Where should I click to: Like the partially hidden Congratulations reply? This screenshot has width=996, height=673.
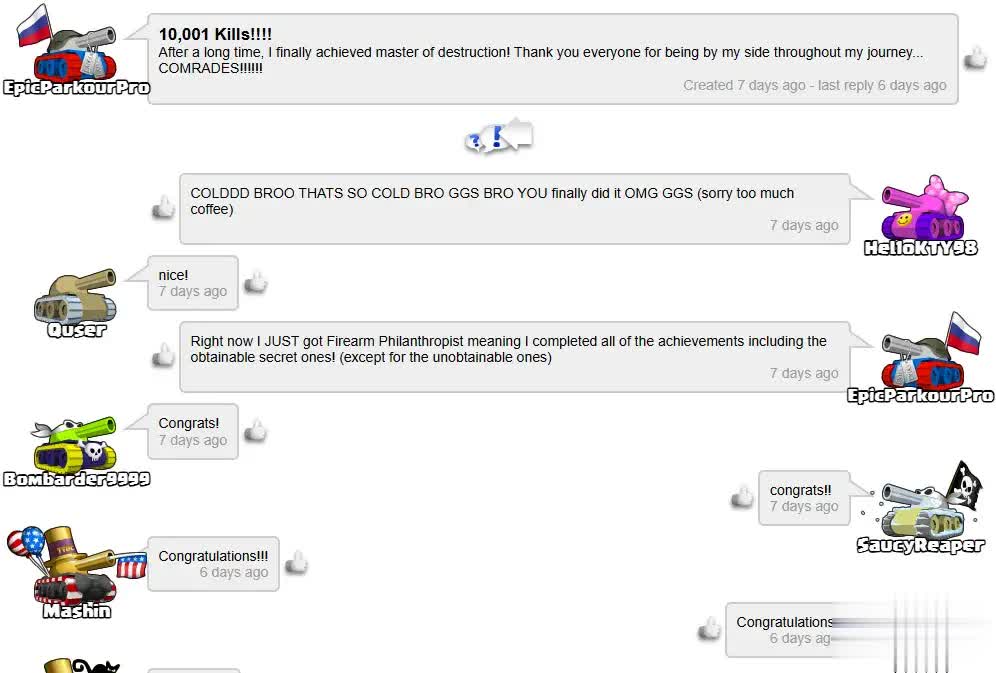(709, 628)
